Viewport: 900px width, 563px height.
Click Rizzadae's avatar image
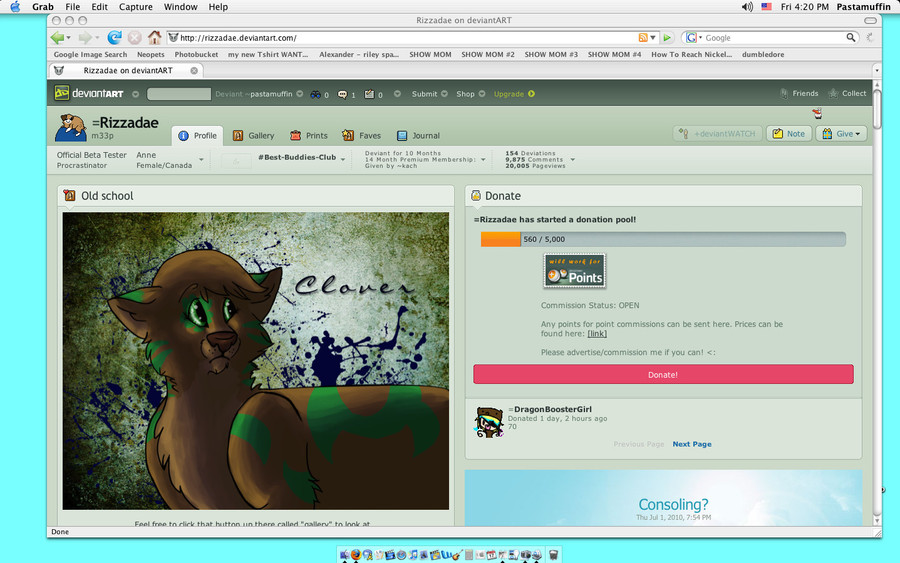71,127
